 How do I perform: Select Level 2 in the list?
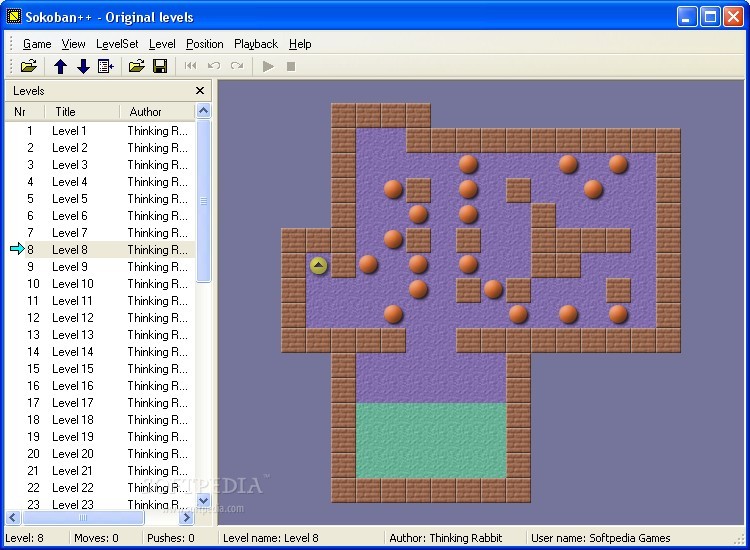point(100,148)
